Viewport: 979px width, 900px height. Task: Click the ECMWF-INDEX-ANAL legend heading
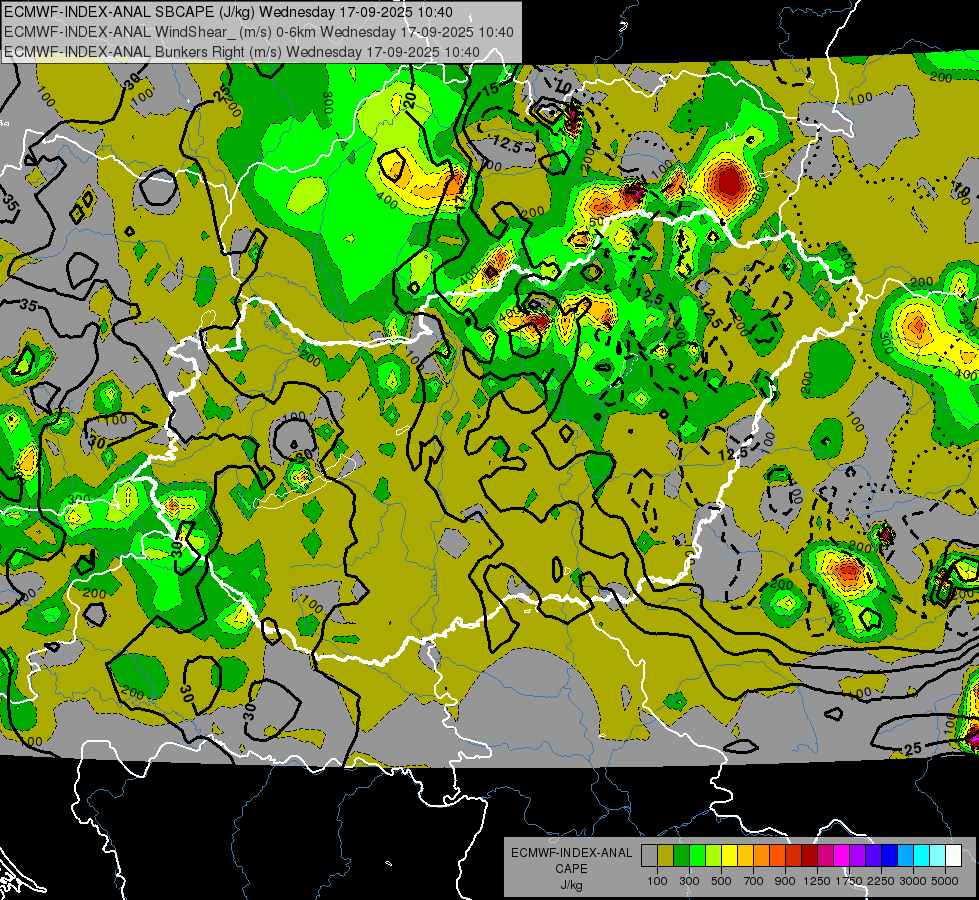click(571, 853)
